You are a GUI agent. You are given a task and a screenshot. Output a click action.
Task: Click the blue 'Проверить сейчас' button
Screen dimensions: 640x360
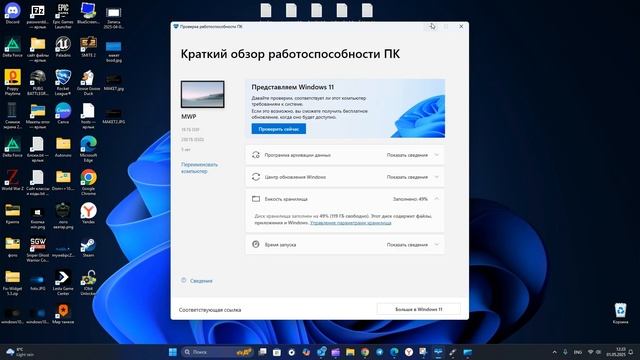(278, 129)
